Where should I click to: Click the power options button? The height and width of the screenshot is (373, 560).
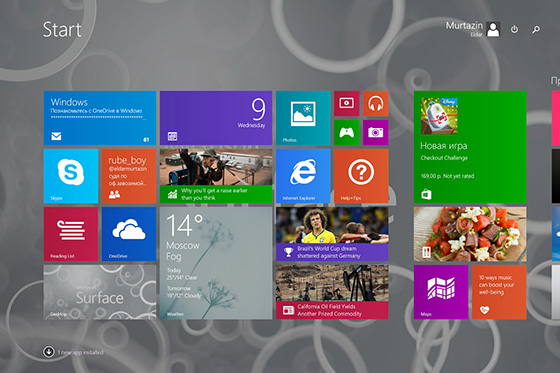click(x=514, y=29)
